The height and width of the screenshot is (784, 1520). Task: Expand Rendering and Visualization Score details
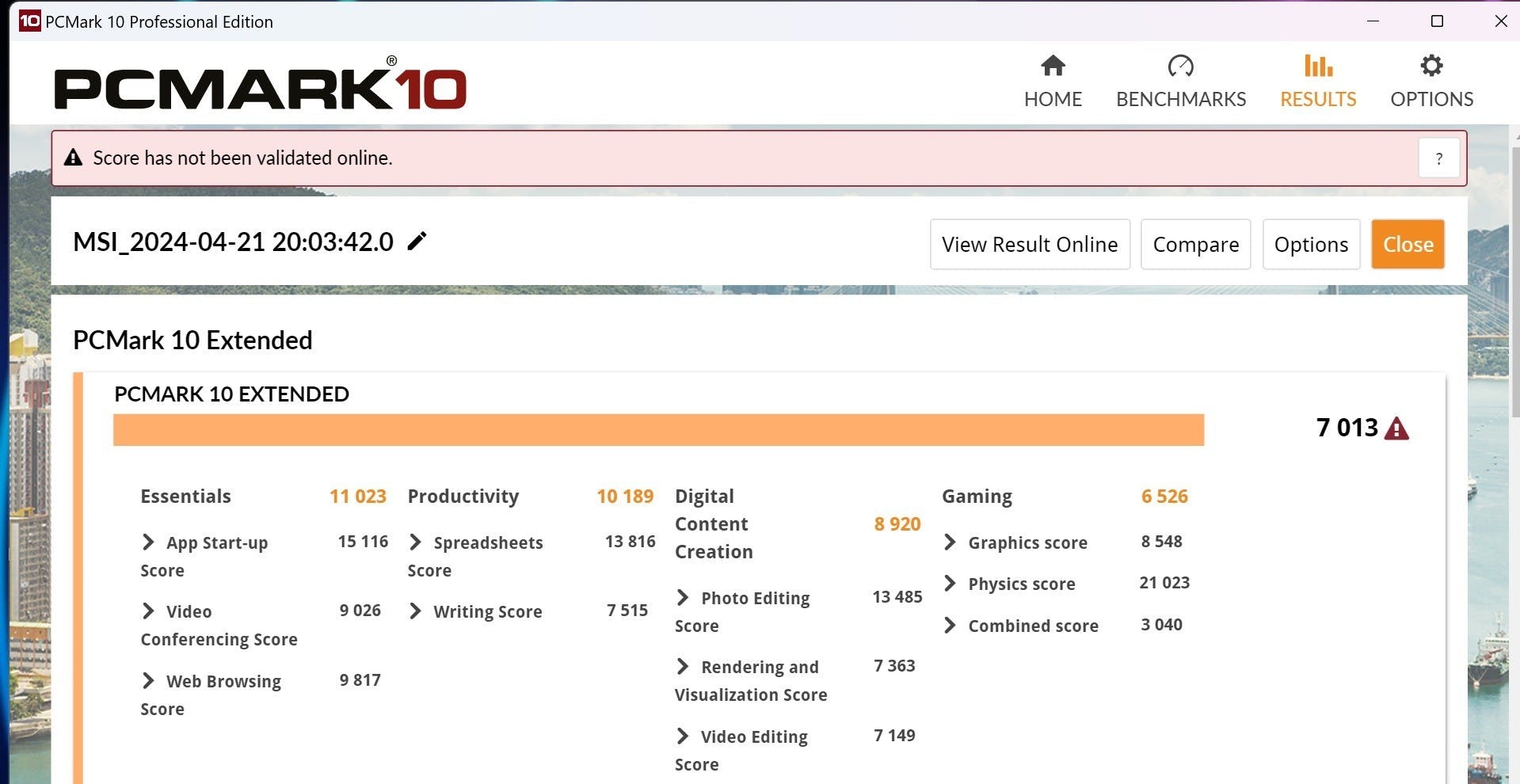[x=683, y=667]
